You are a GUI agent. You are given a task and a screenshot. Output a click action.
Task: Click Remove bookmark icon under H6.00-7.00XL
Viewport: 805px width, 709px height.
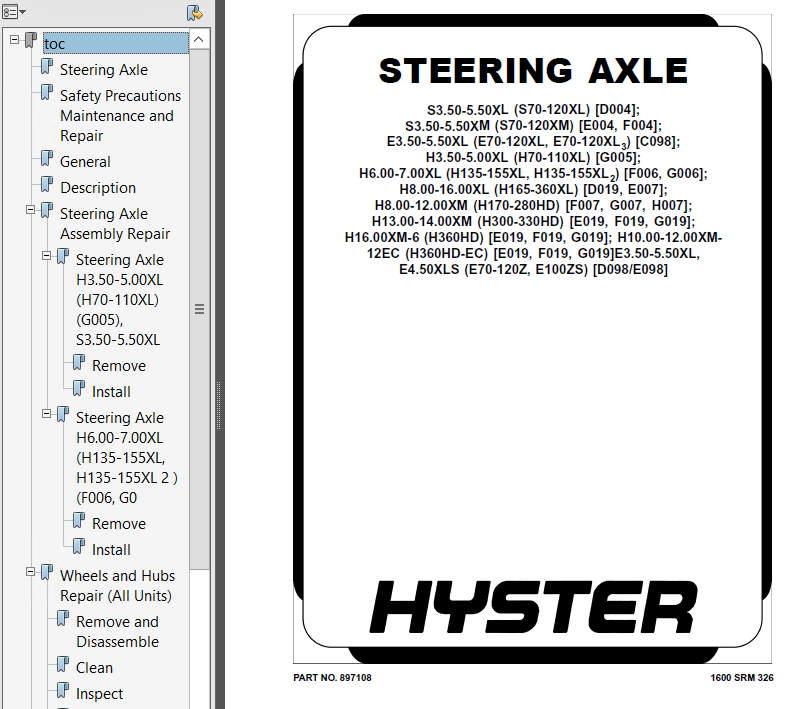click(x=79, y=521)
